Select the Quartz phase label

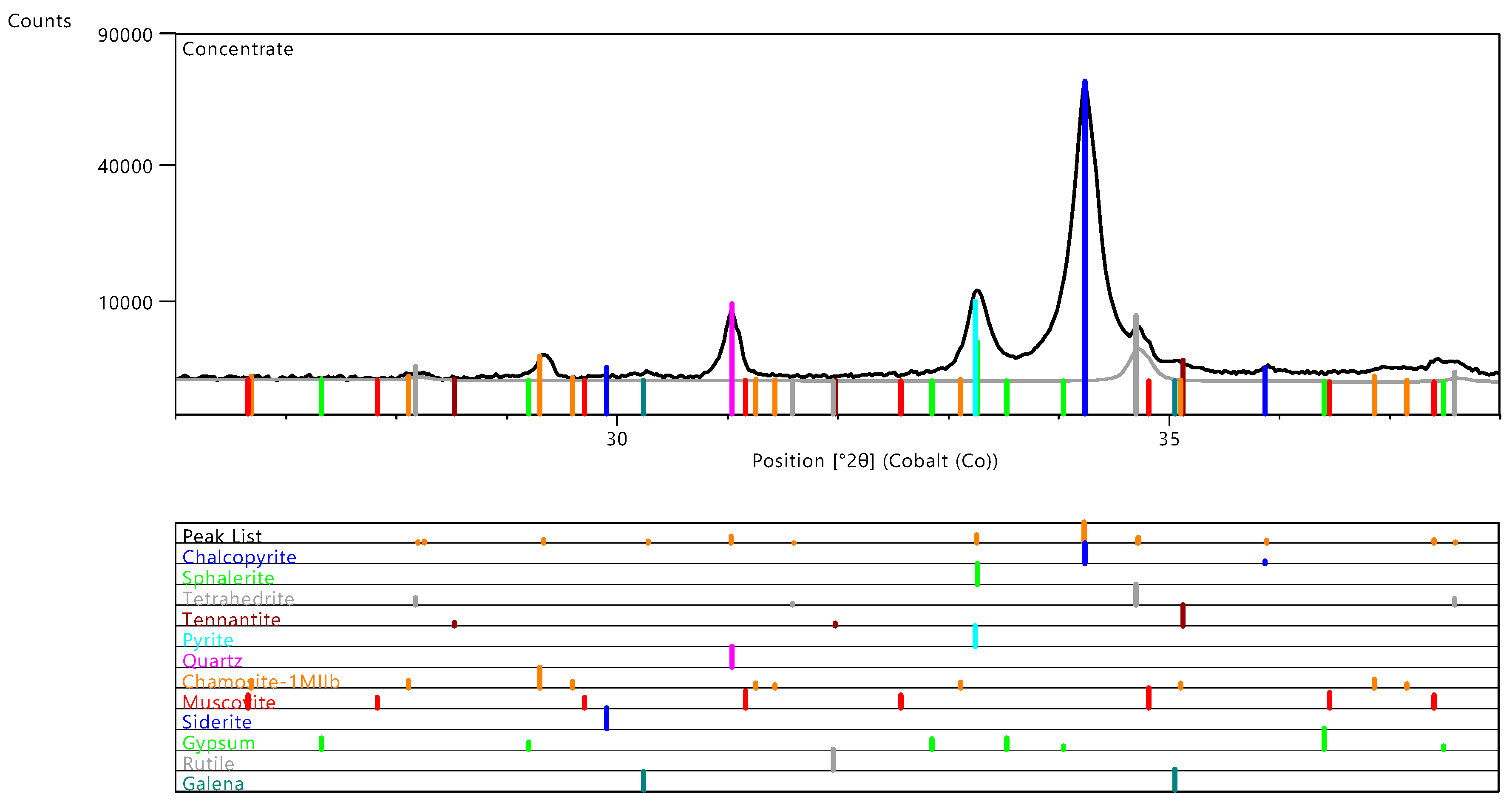212,660
